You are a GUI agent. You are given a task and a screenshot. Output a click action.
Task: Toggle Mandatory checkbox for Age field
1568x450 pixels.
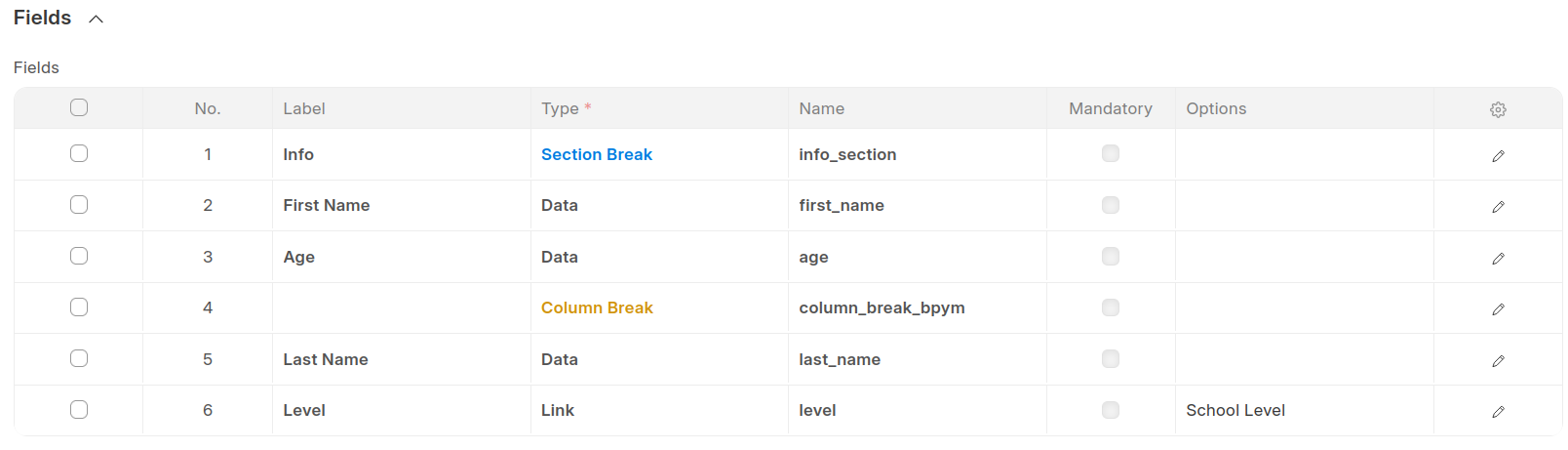click(1110, 257)
